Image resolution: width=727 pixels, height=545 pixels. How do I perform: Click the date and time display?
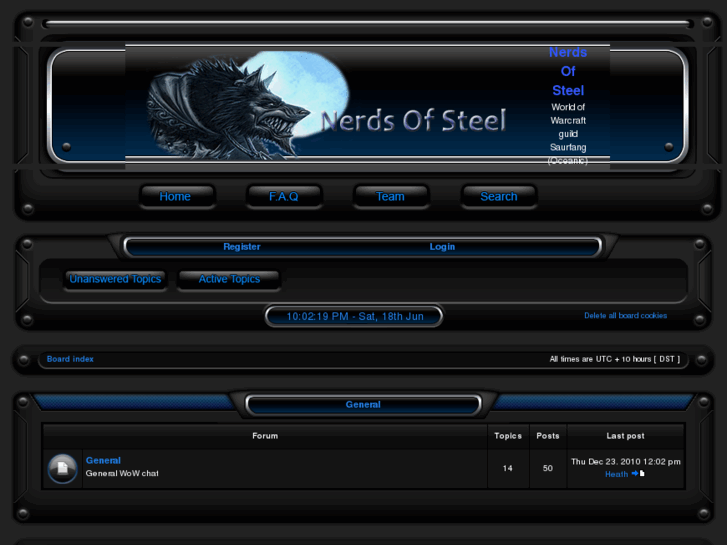(x=355, y=316)
